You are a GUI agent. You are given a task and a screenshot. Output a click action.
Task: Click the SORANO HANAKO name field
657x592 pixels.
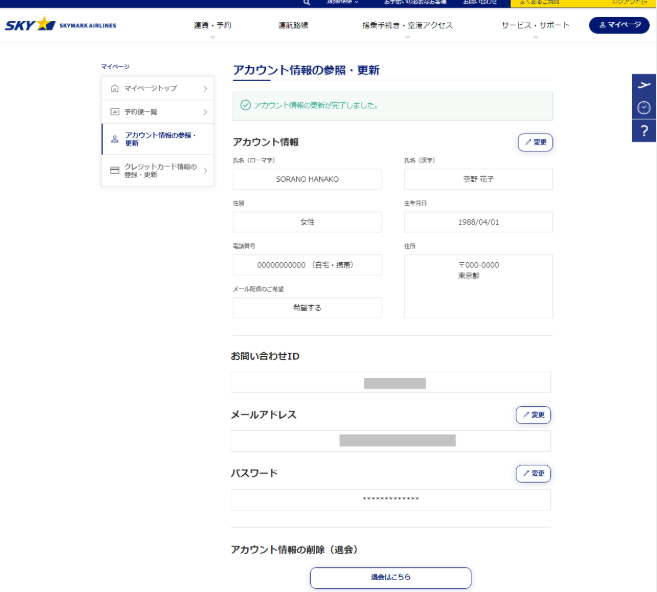[x=307, y=179]
